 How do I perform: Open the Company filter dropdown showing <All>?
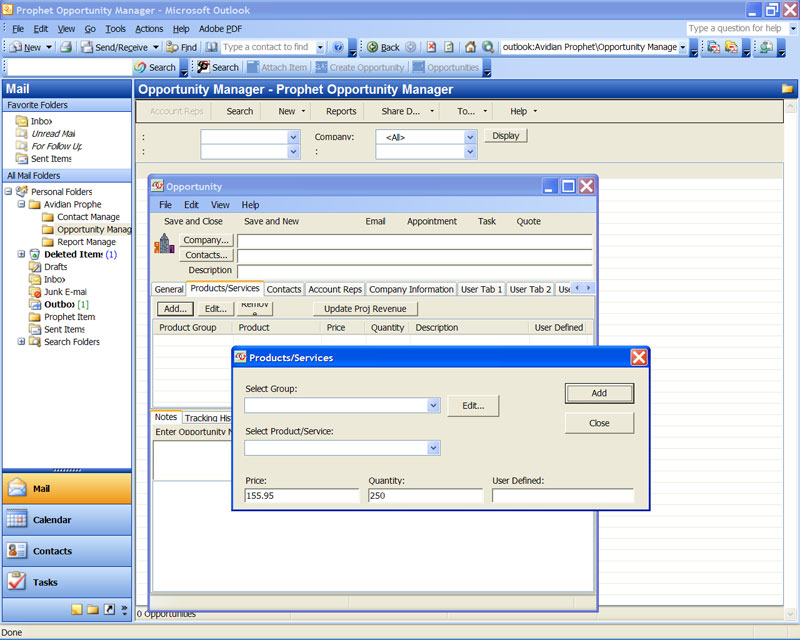click(470, 137)
